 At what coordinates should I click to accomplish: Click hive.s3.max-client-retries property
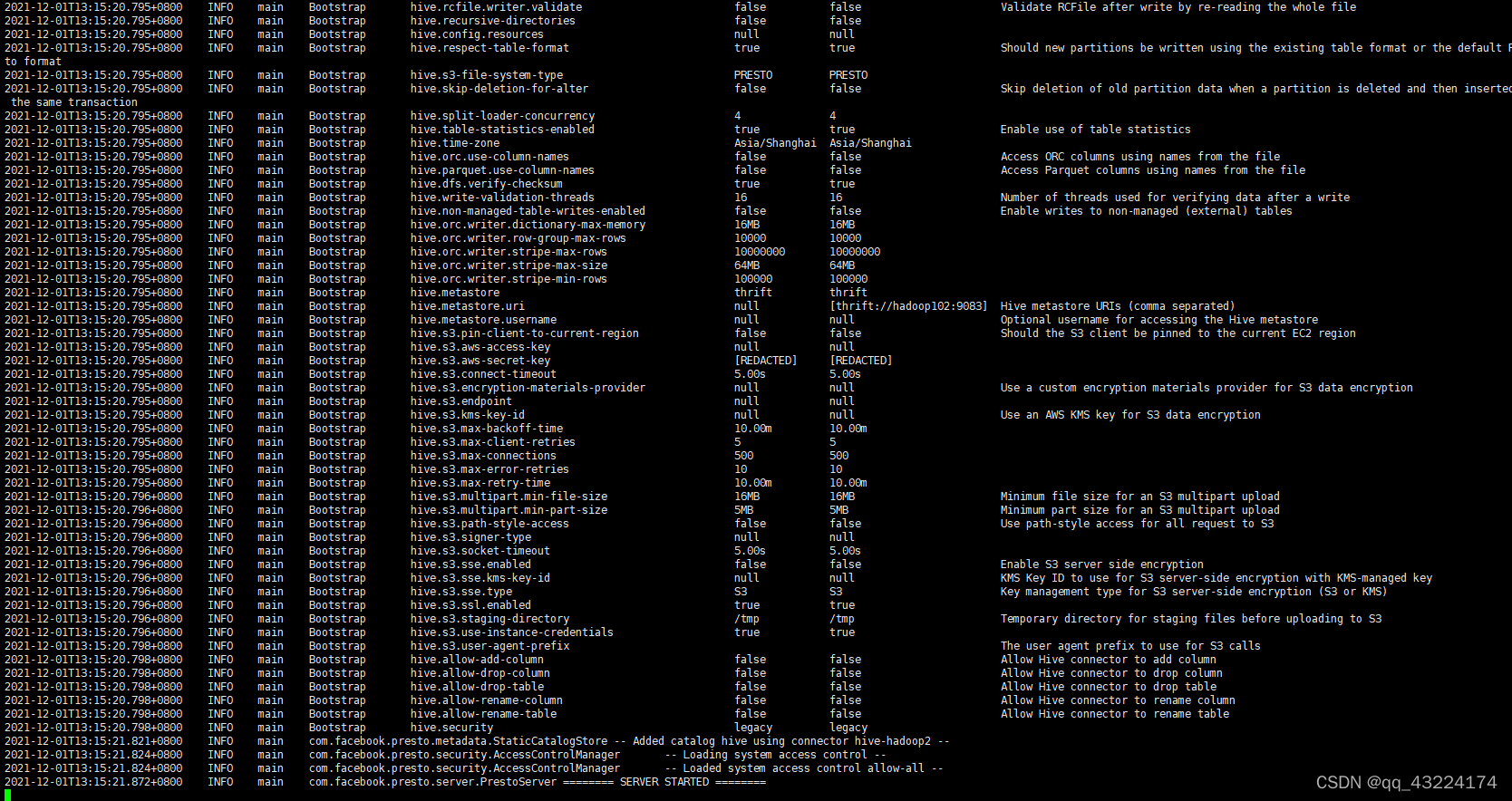point(492,442)
